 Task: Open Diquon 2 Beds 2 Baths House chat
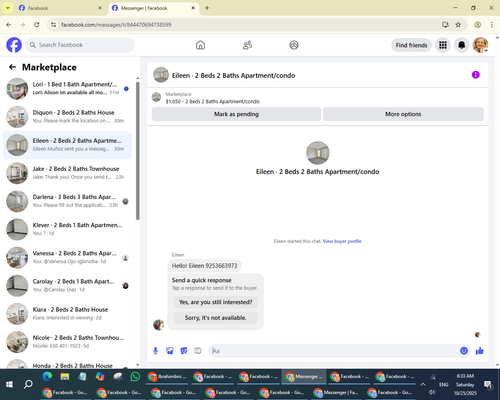pos(67,117)
